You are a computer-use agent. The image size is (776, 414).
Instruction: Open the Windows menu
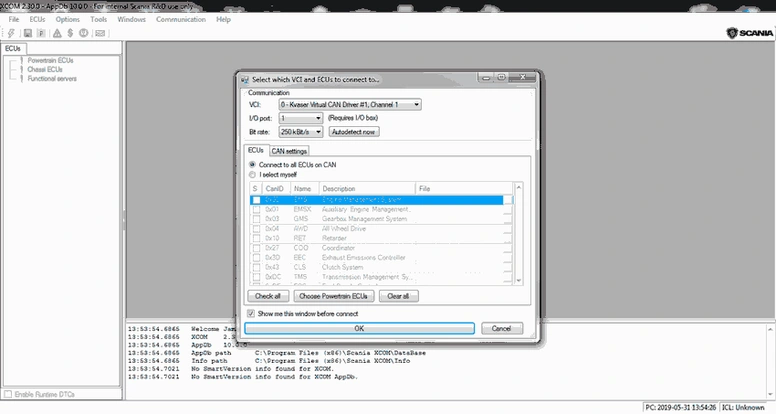[131, 19]
